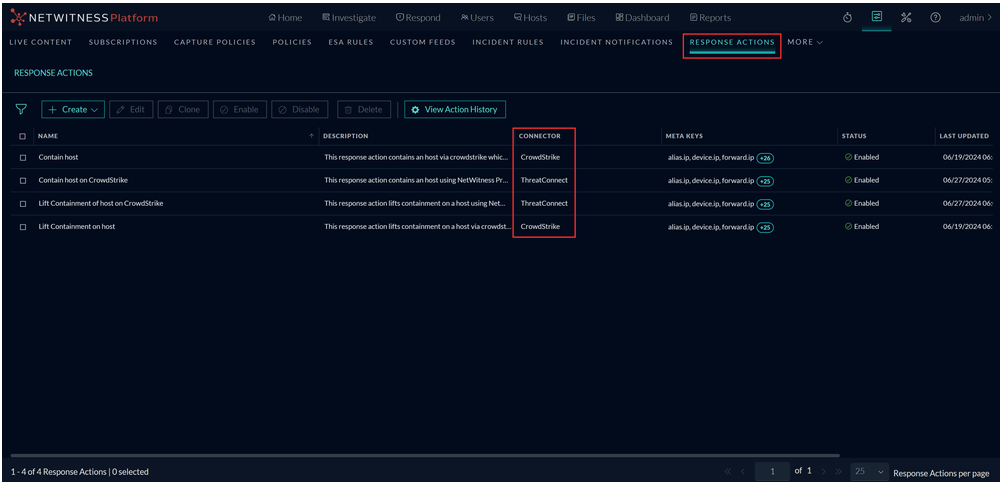Sort by Connector column header
The image size is (1002, 482).
540,136
